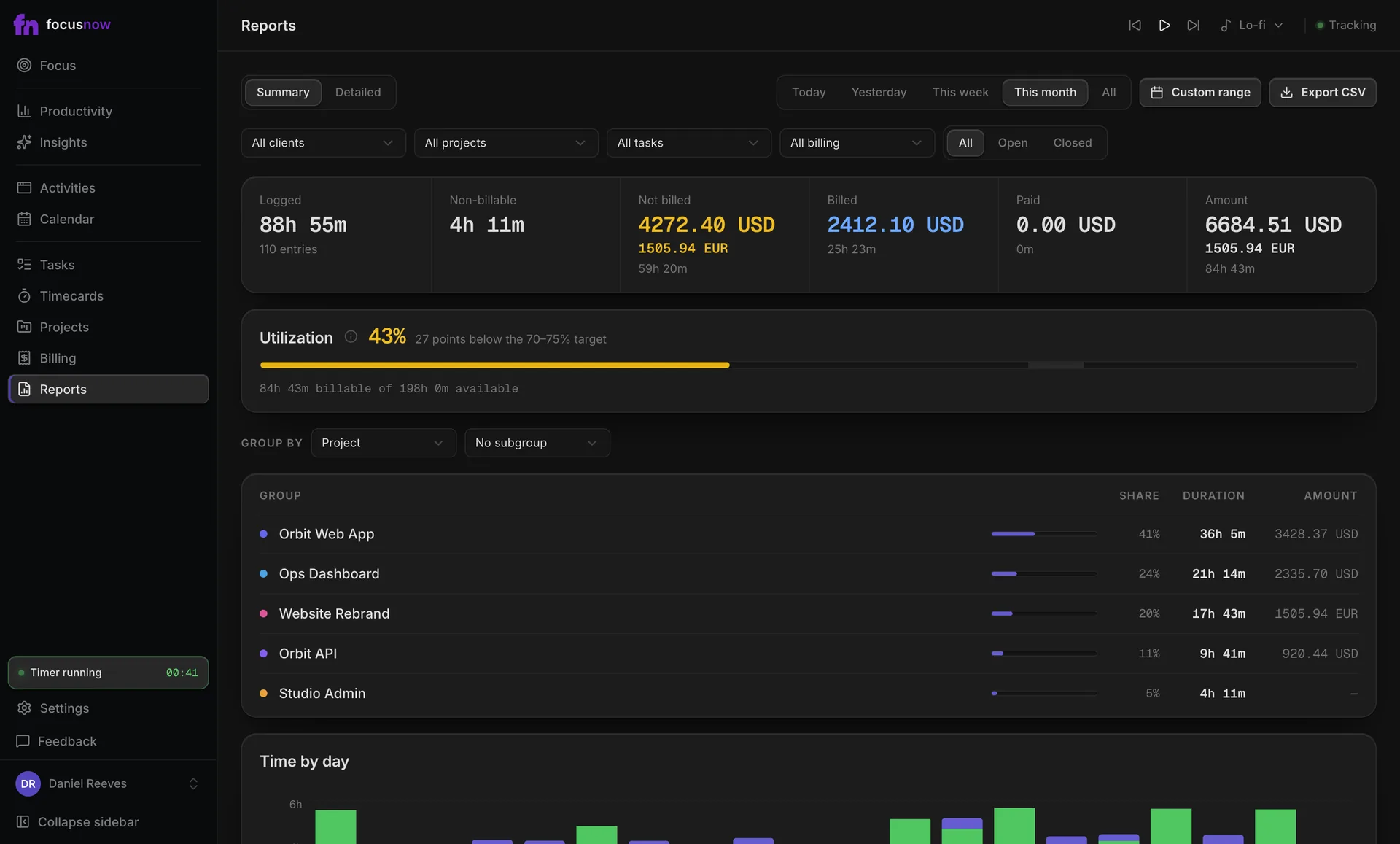1400x844 pixels.
Task: Select the All date range
Action: (1108, 92)
